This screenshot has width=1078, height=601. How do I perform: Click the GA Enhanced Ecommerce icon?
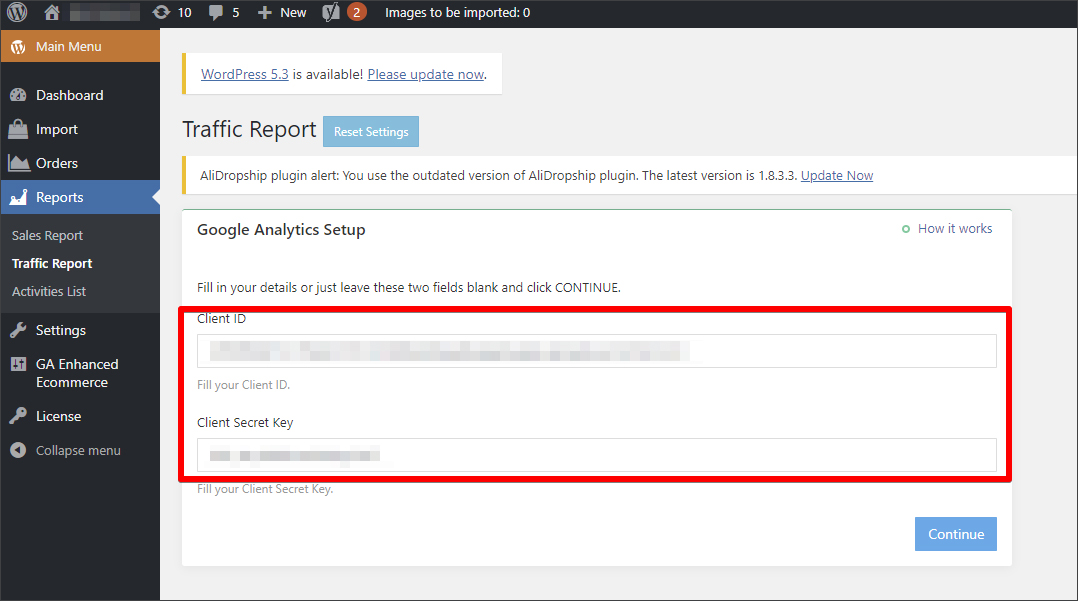[x=18, y=364]
